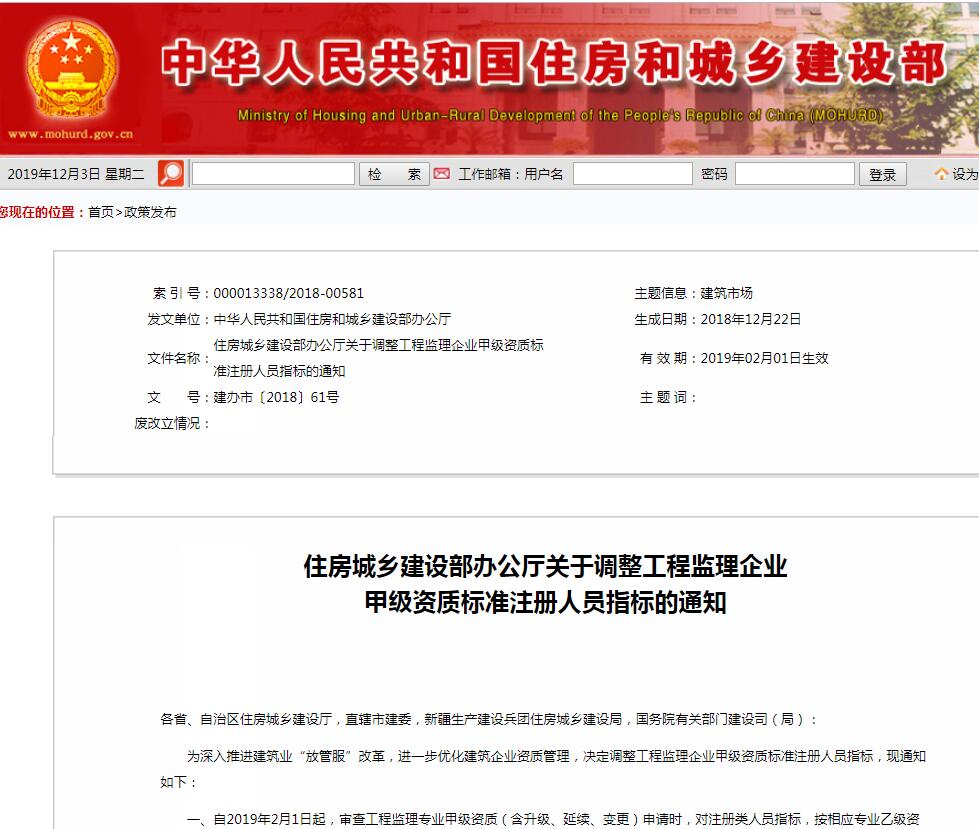Click the 检索 search button

(394, 174)
